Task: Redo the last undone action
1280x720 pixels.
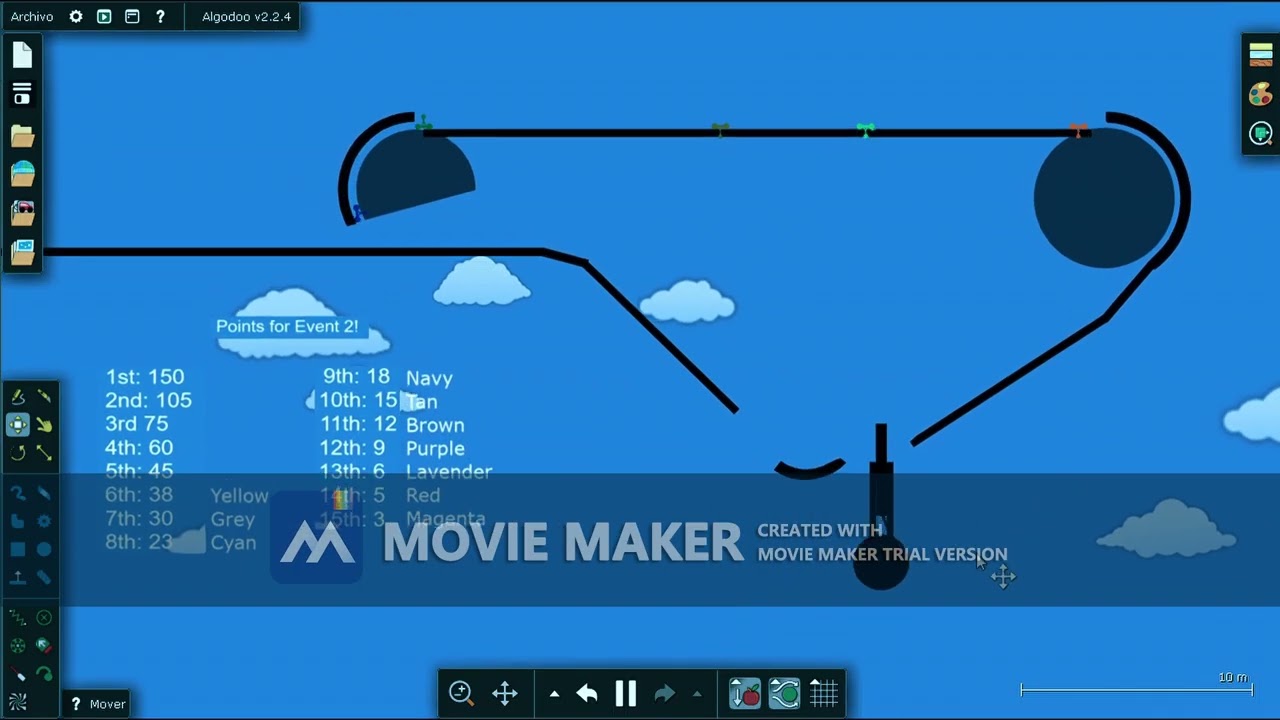Action: click(x=665, y=693)
